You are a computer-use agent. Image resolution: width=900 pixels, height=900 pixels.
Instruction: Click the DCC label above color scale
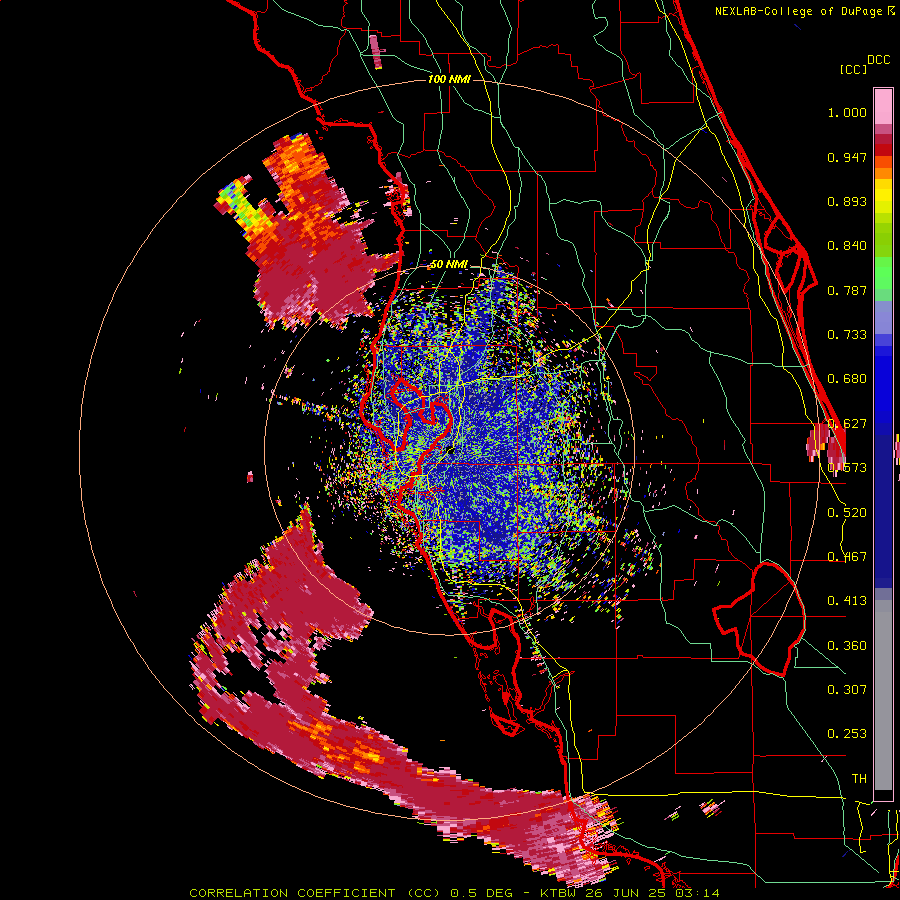tap(878, 60)
